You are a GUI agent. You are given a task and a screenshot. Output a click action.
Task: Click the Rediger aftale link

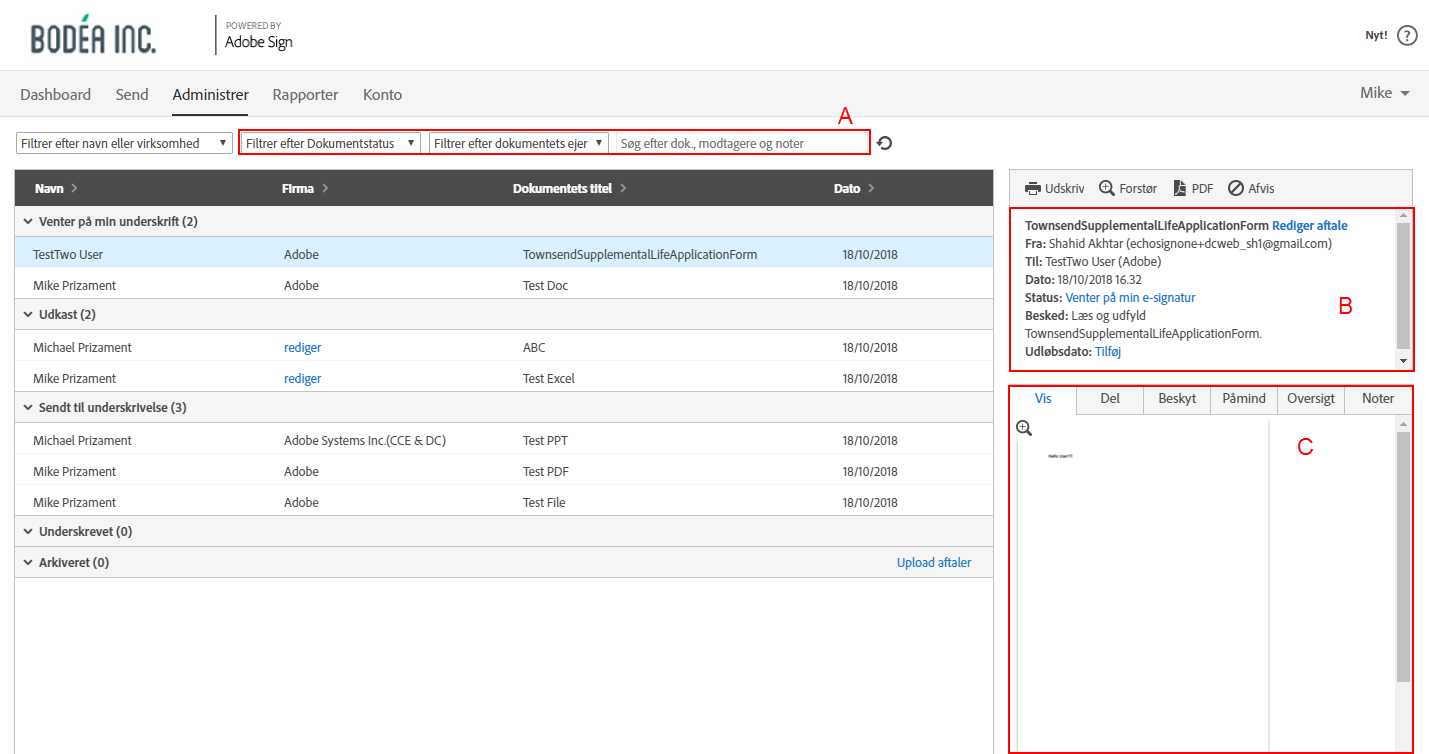point(1309,226)
